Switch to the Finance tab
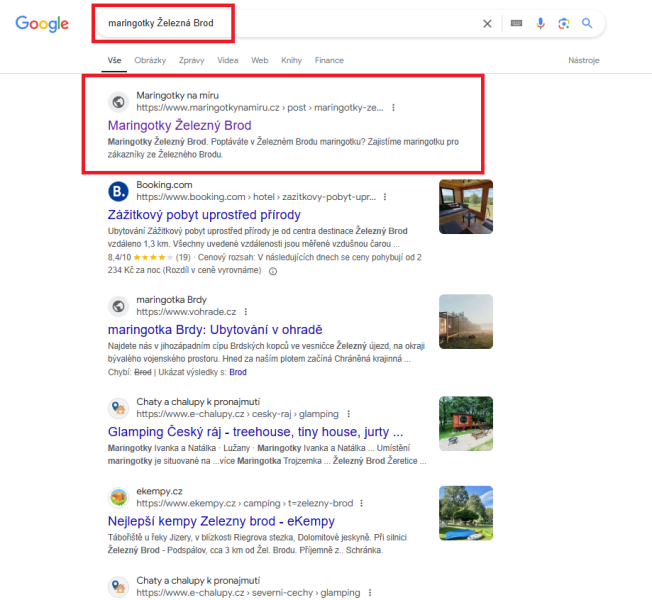 pyautogui.click(x=329, y=61)
